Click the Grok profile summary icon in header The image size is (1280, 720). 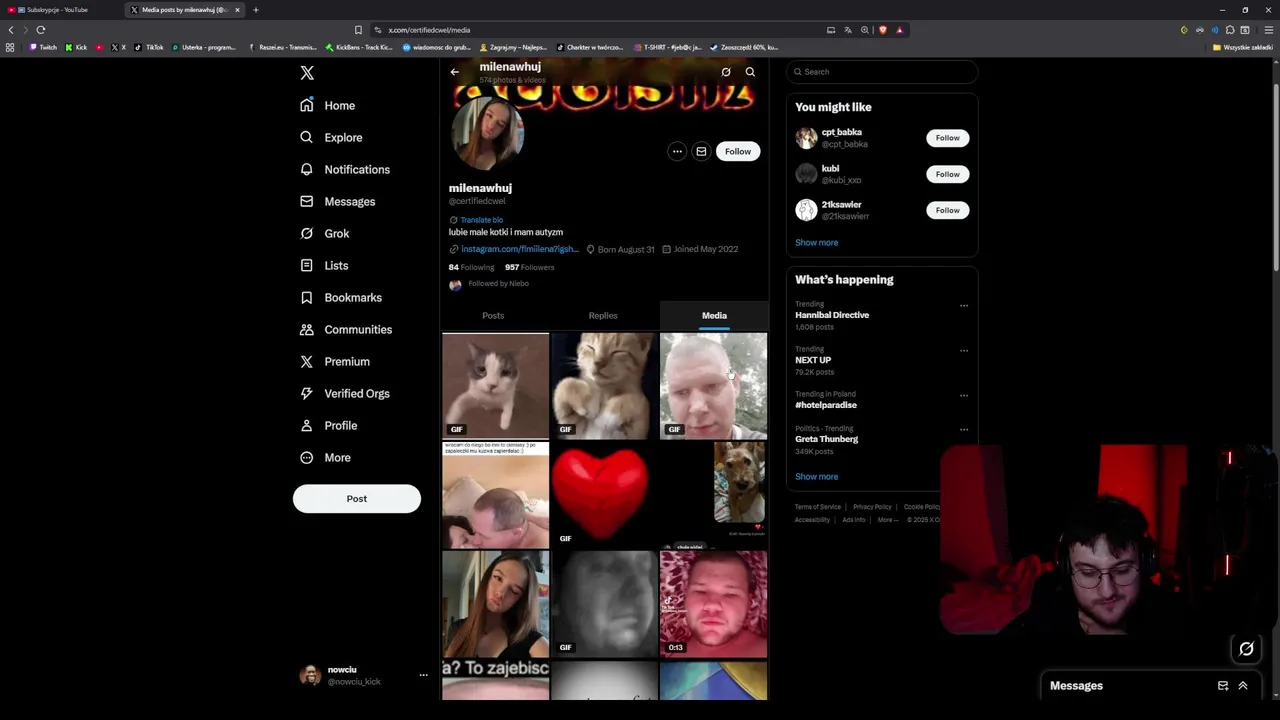pos(726,72)
